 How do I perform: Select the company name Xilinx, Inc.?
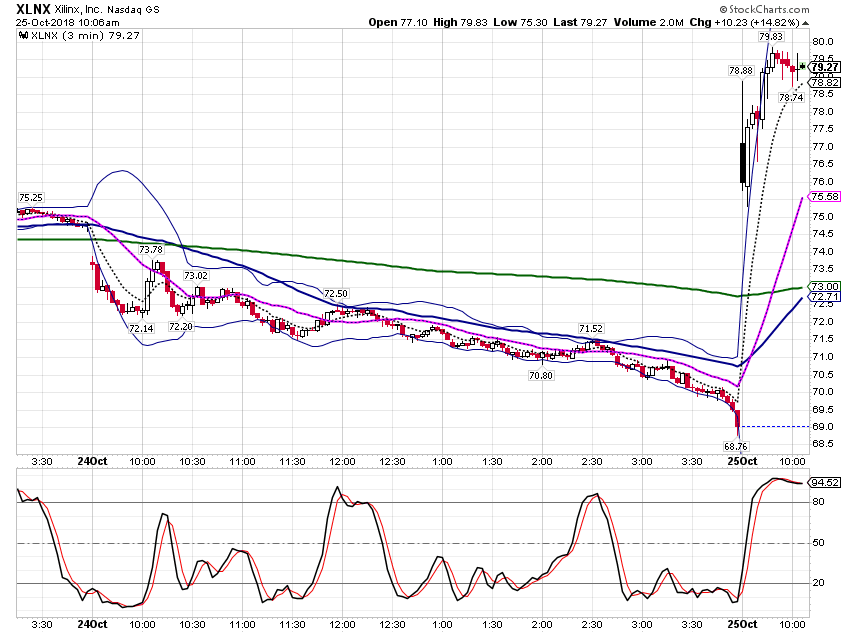78,10
